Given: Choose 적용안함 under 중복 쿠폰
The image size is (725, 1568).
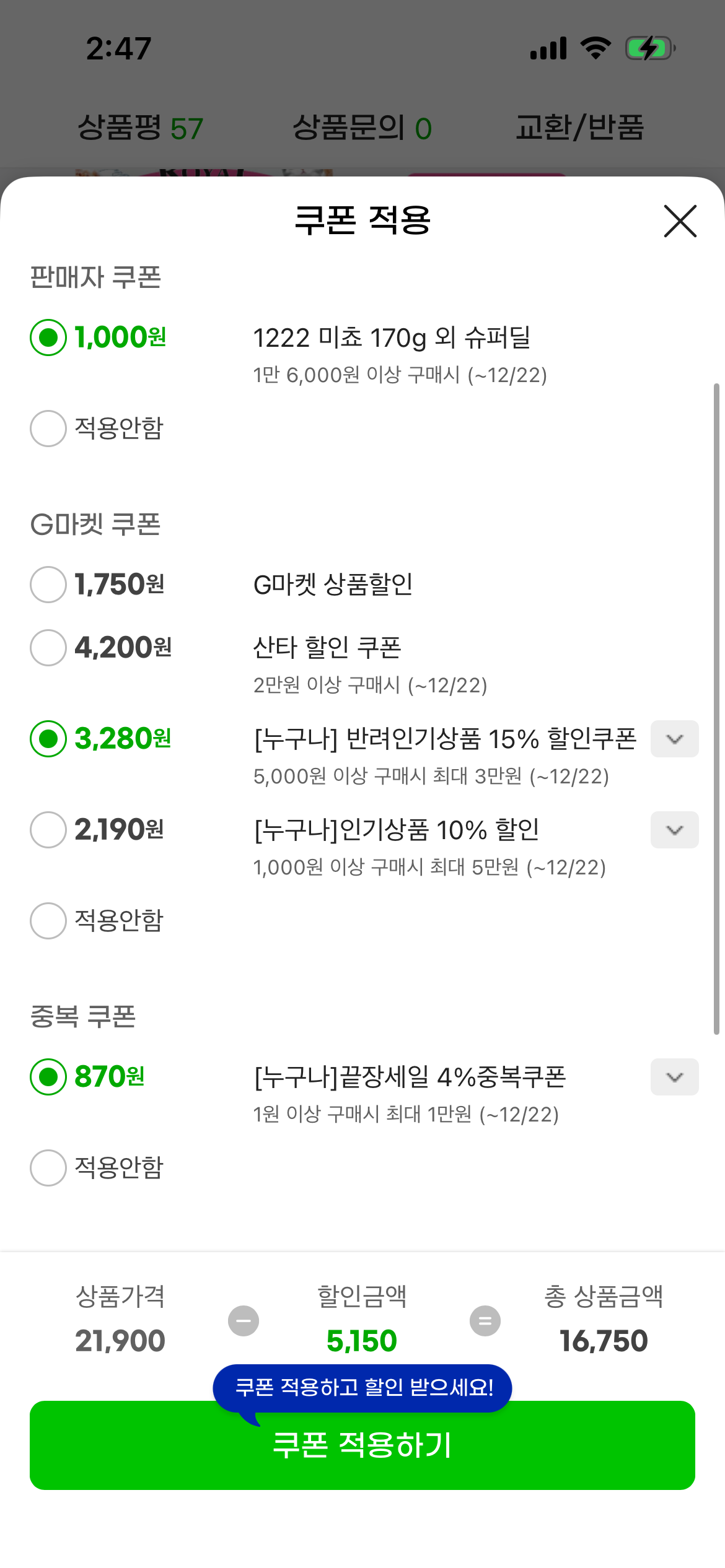Looking at the screenshot, I should 48,1168.
